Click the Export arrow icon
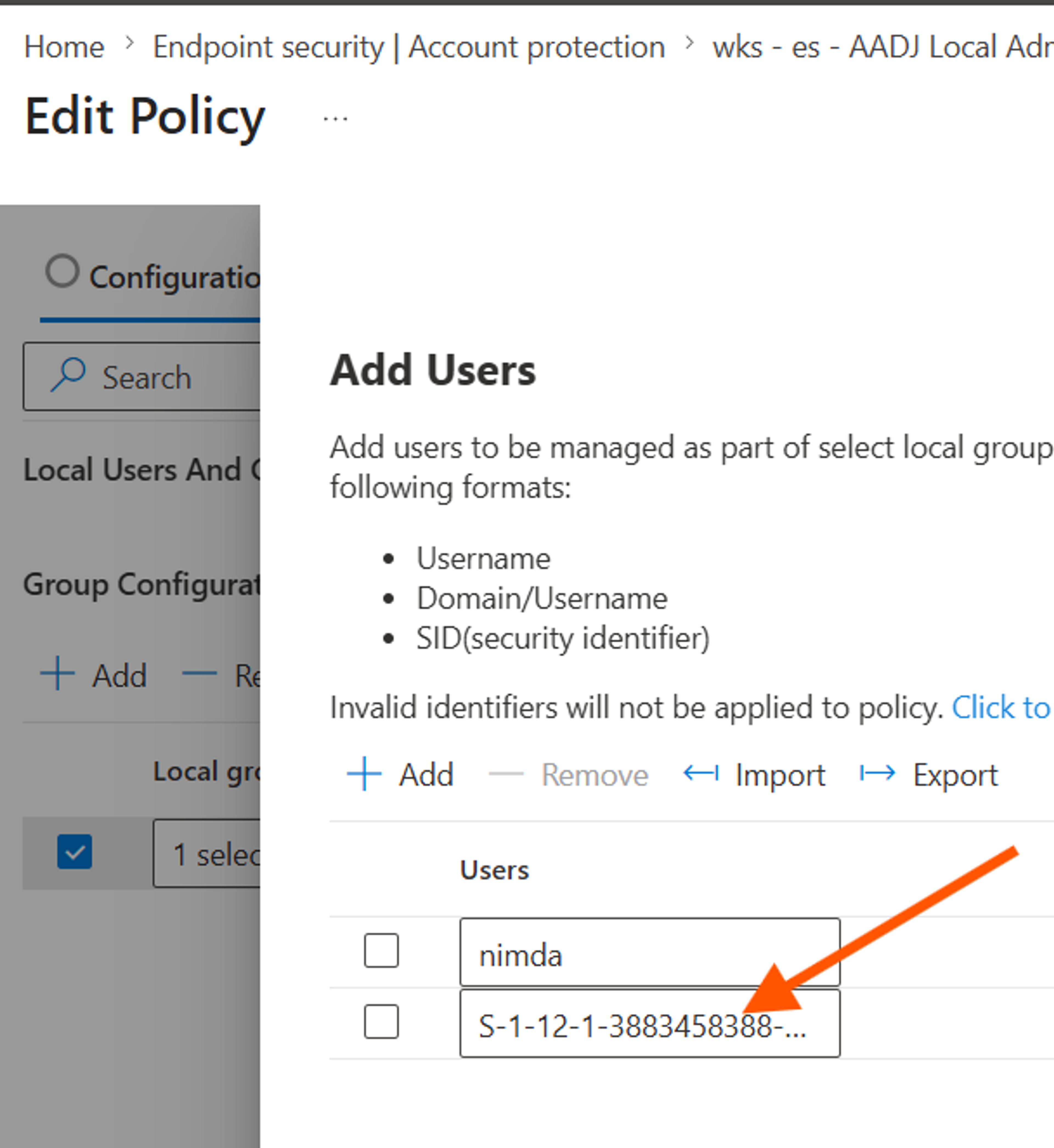This screenshot has width=1054, height=1148. (878, 774)
